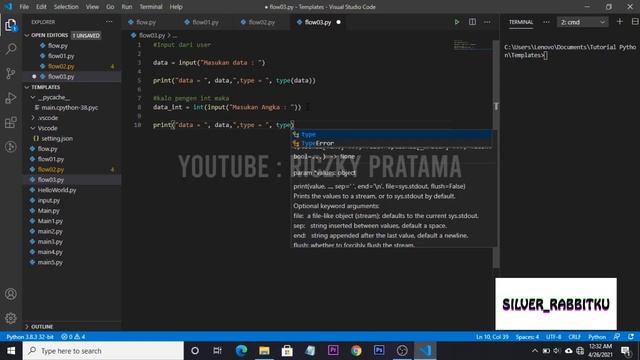
Task: Show errors and warnings count in status bar
Action: (x=73, y=337)
